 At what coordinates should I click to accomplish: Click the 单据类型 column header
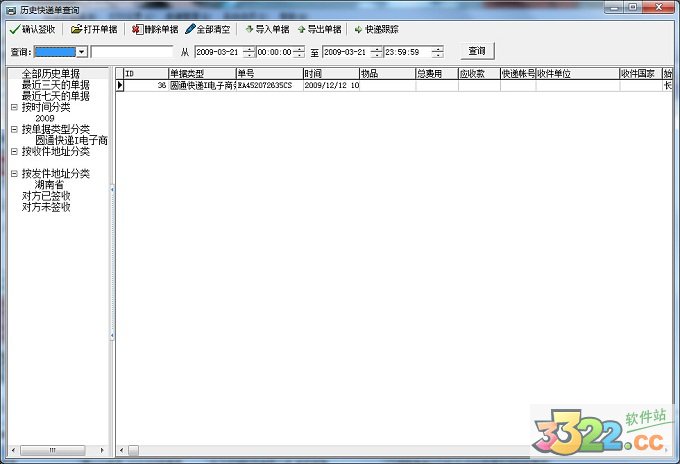(x=202, y=74)
